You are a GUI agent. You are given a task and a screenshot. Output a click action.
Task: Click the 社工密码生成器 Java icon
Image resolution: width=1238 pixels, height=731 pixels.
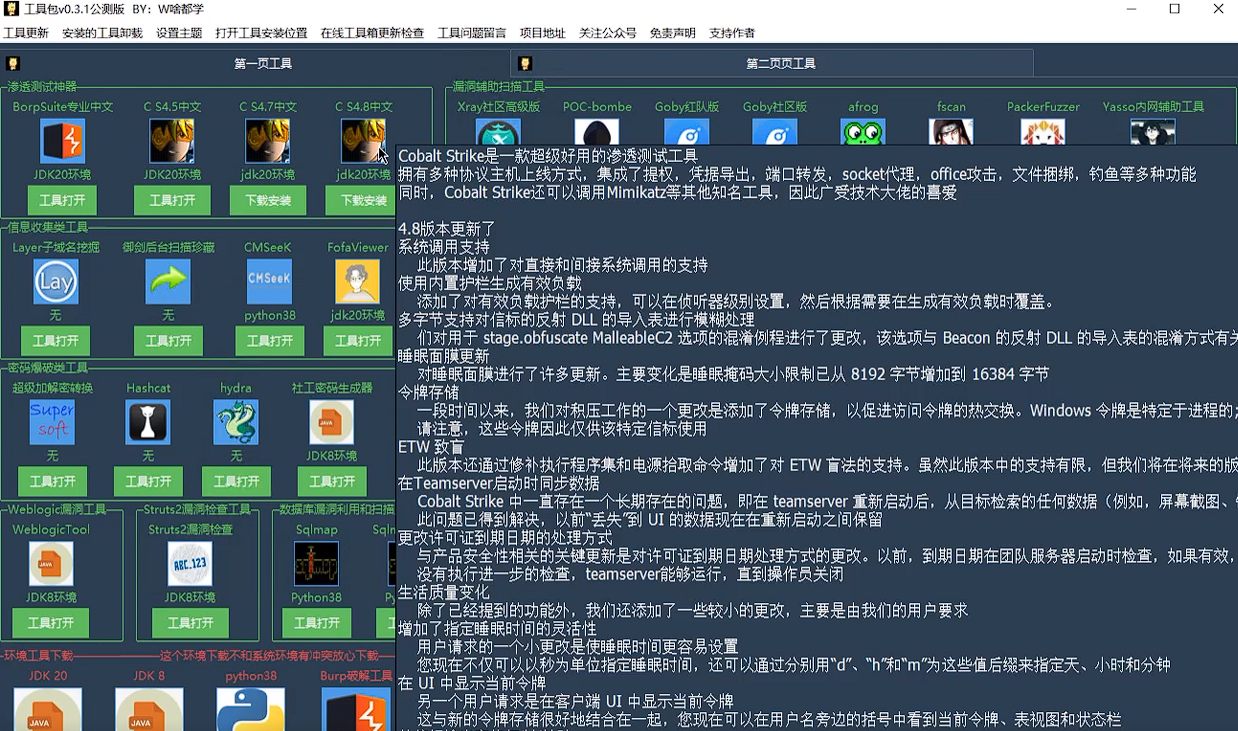[331, 422]
